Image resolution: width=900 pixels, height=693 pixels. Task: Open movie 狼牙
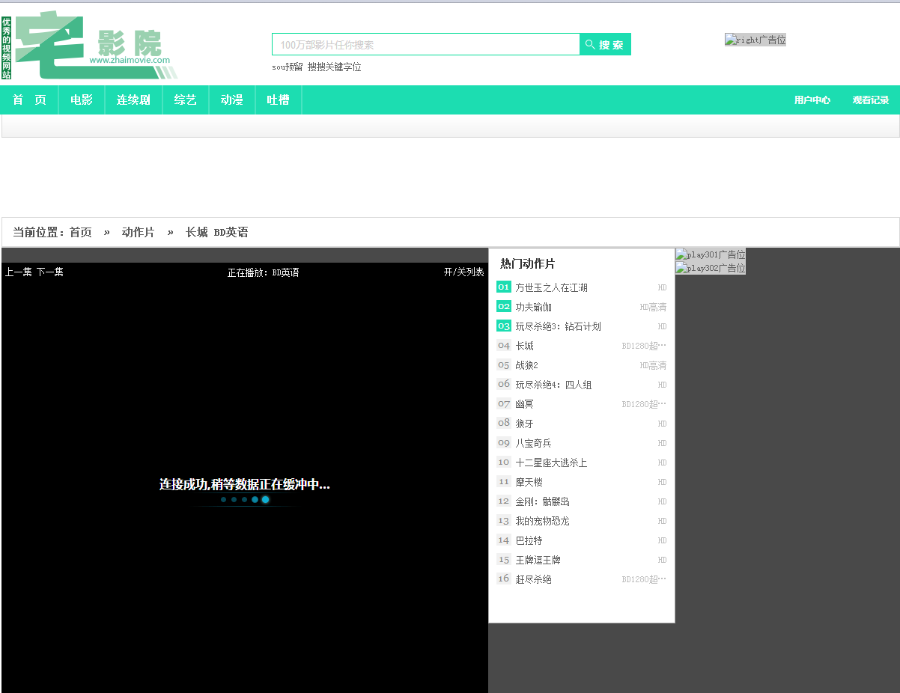tap(524, 424)
